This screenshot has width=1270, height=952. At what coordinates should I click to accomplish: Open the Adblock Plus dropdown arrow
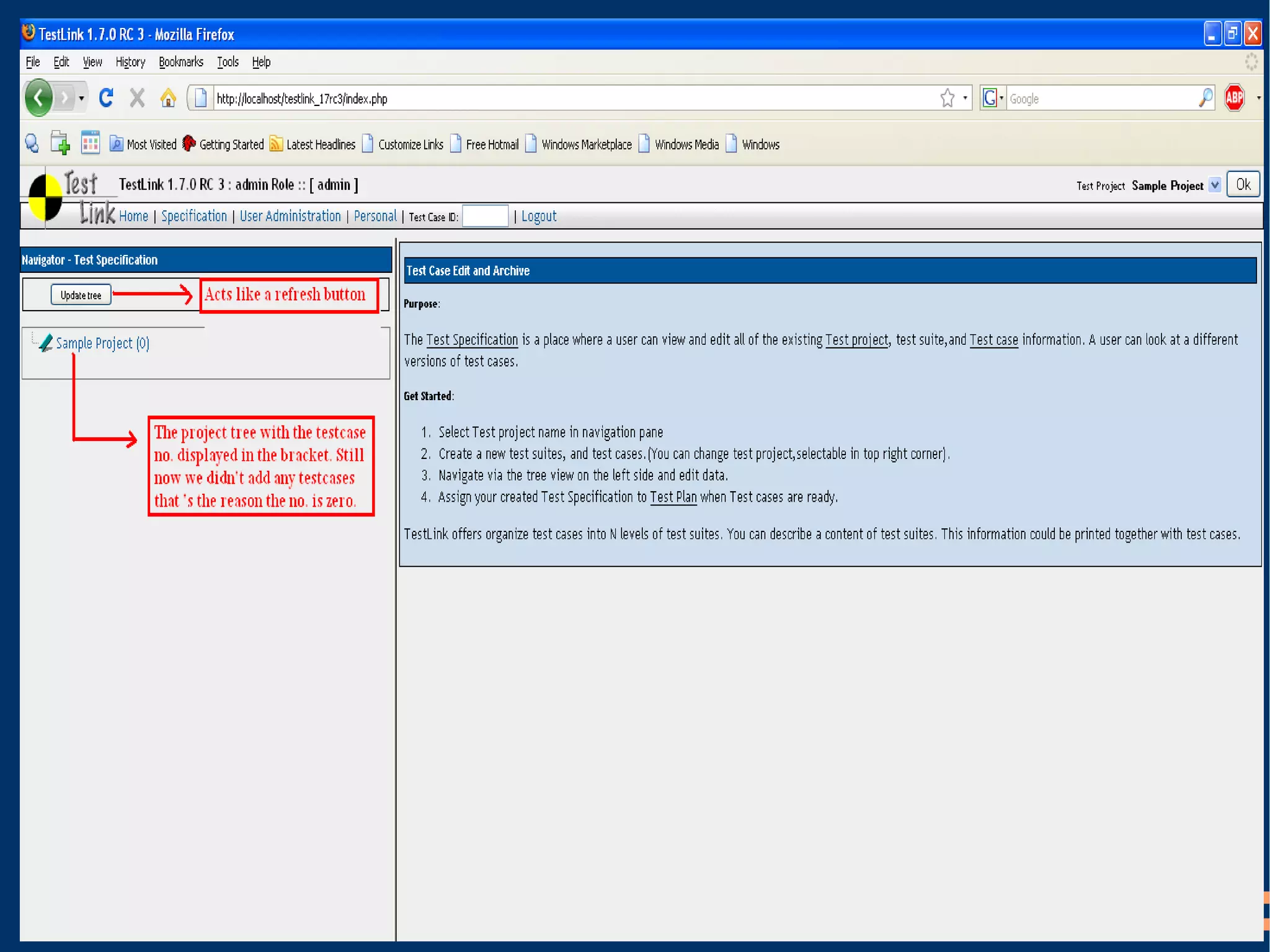(1258, 98)
